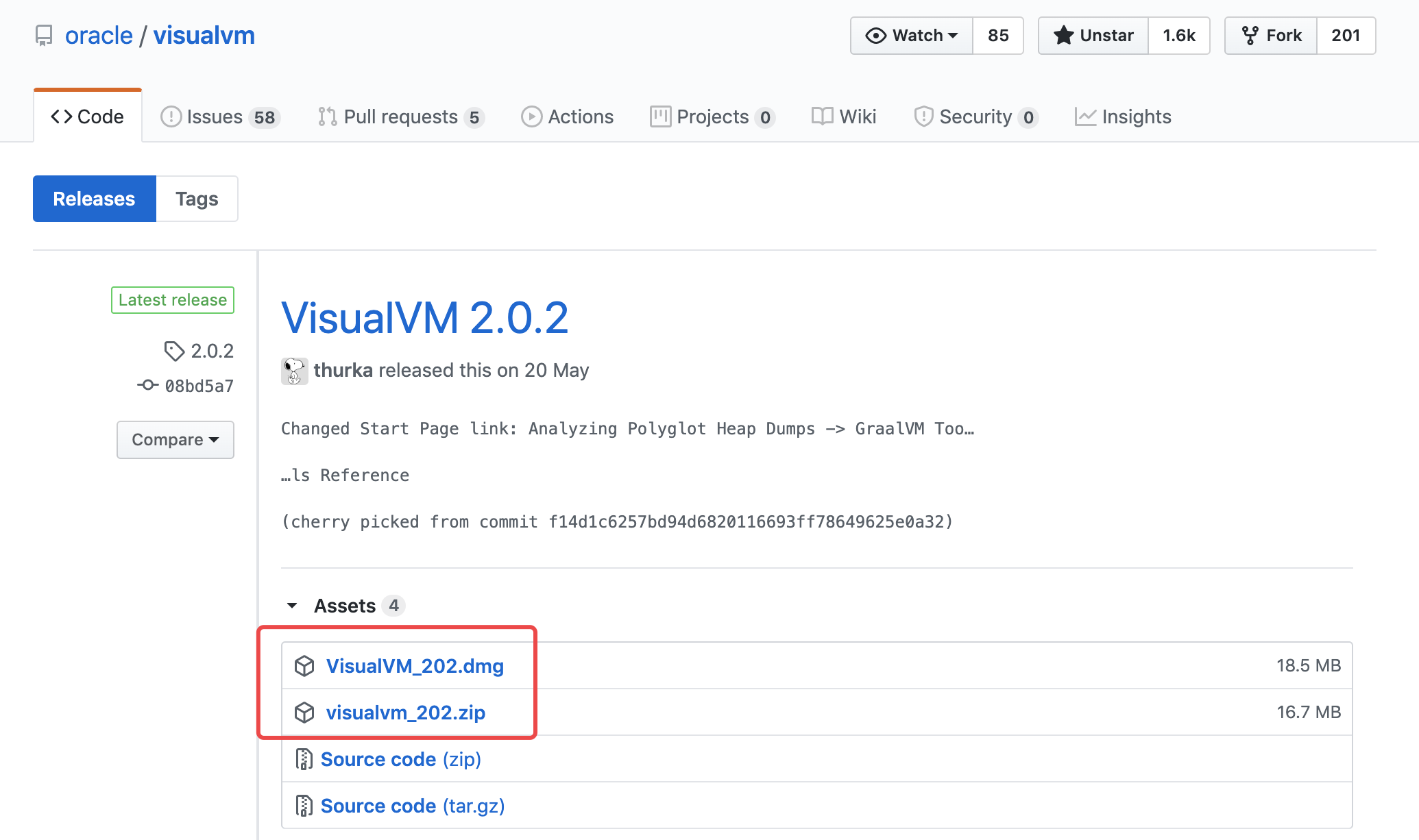
Task: Click the Unstar button
Action: click(1093, 36)
